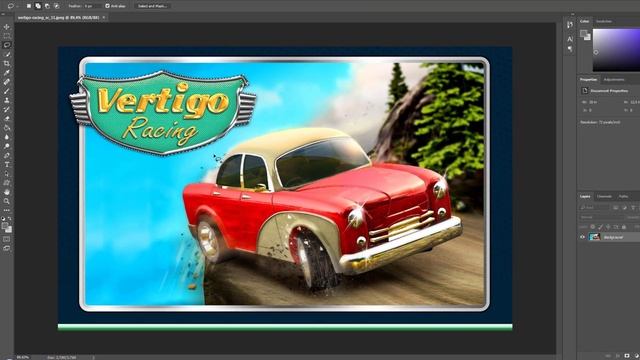Screen dimensions: 640x360
Task: Set lasso to Intersect with selection
Action: [57, 6]
